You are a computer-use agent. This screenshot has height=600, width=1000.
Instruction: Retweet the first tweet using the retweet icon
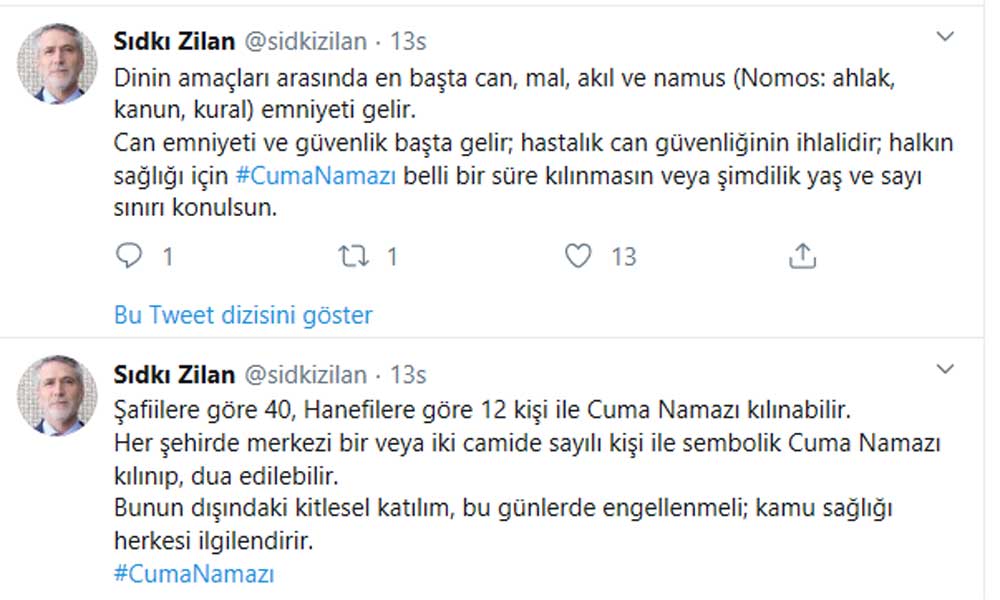coord(354,257)
